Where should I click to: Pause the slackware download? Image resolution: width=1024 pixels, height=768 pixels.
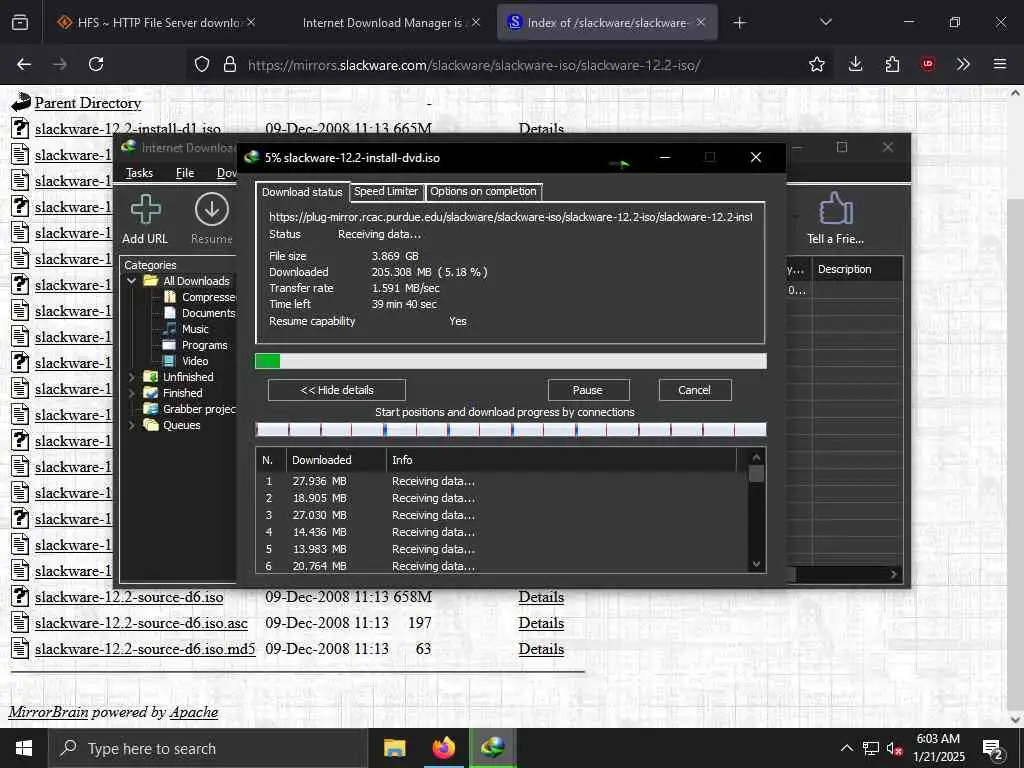588,390
